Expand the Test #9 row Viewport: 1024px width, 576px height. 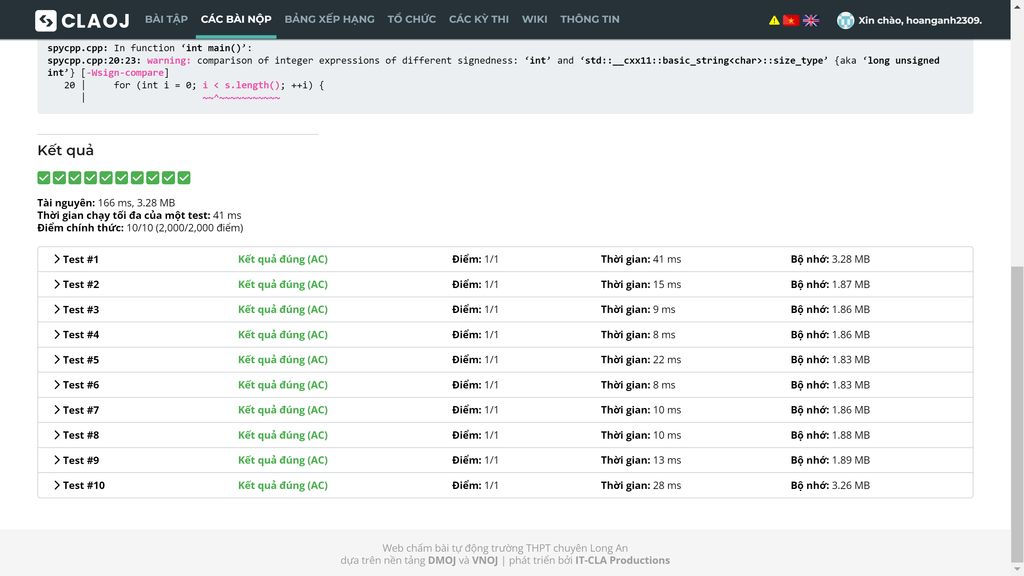(505, 460)
